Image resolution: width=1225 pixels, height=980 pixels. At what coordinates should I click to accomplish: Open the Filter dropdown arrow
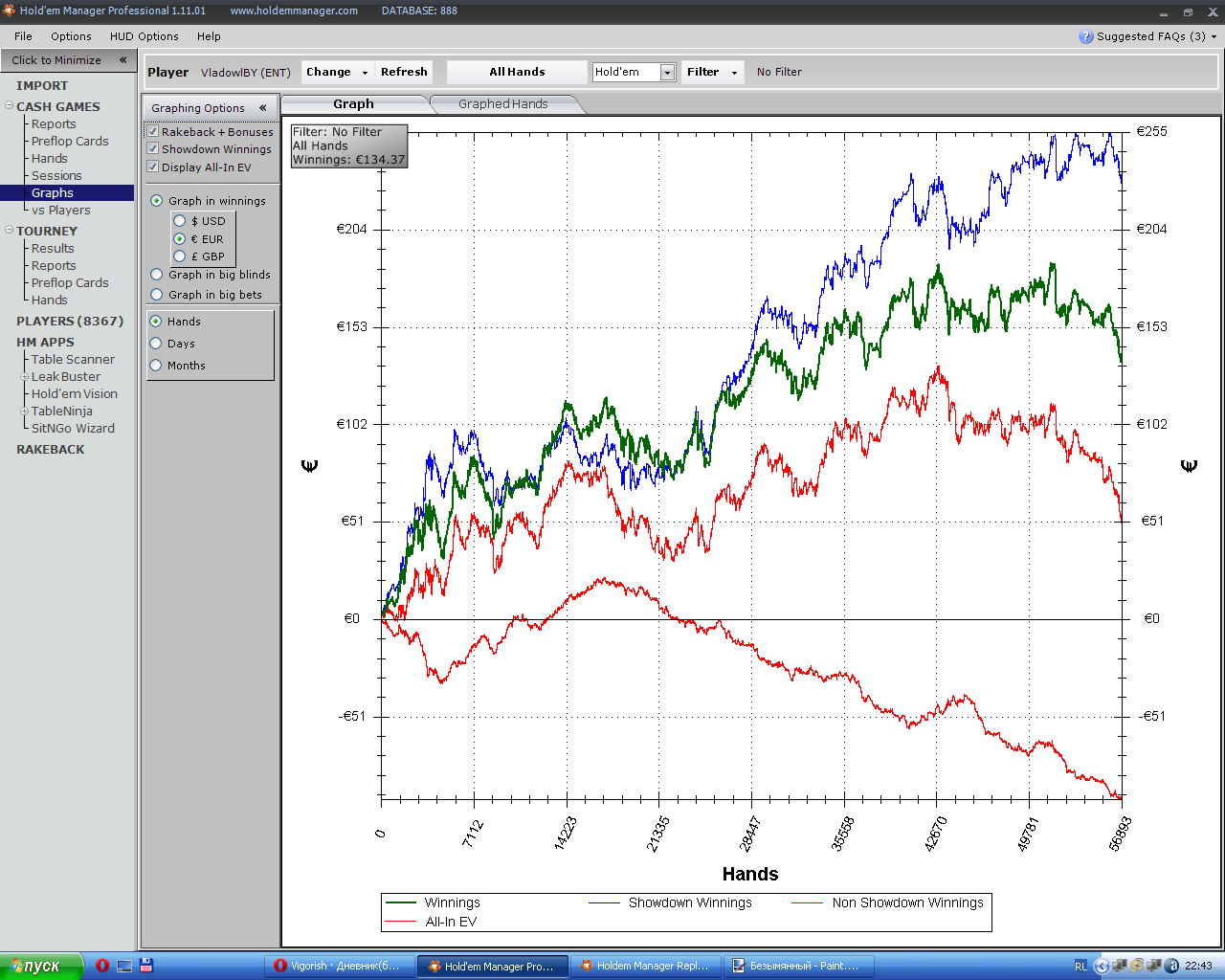(734, 73)
